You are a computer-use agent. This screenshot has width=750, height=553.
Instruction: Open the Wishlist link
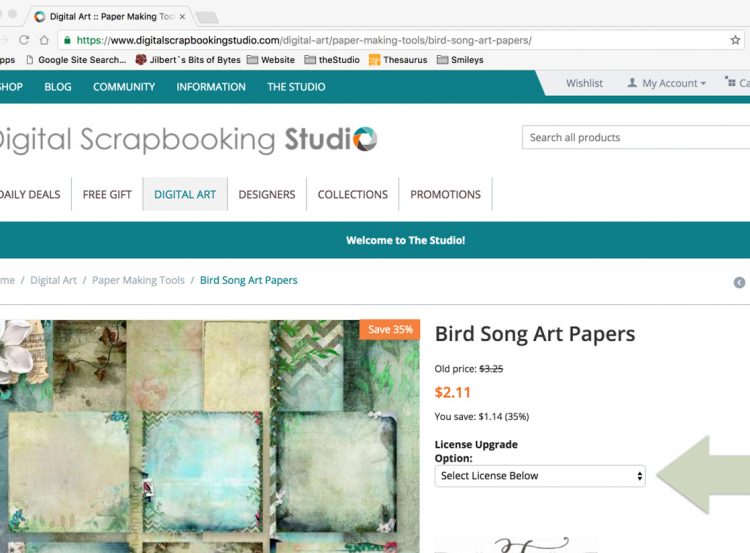(584, 83)
